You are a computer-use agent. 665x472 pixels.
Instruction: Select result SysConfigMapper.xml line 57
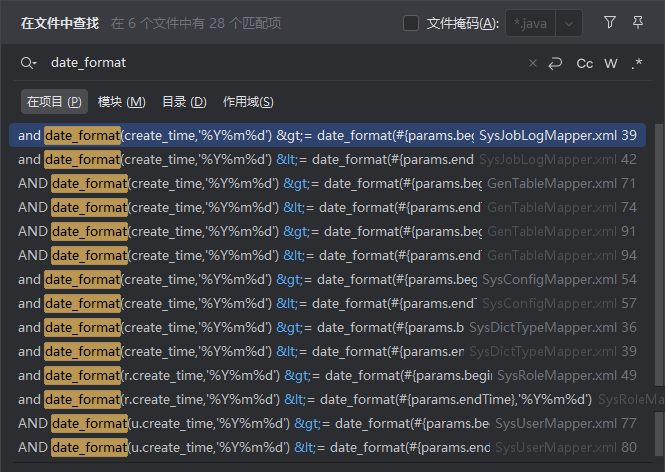(327, 303)
